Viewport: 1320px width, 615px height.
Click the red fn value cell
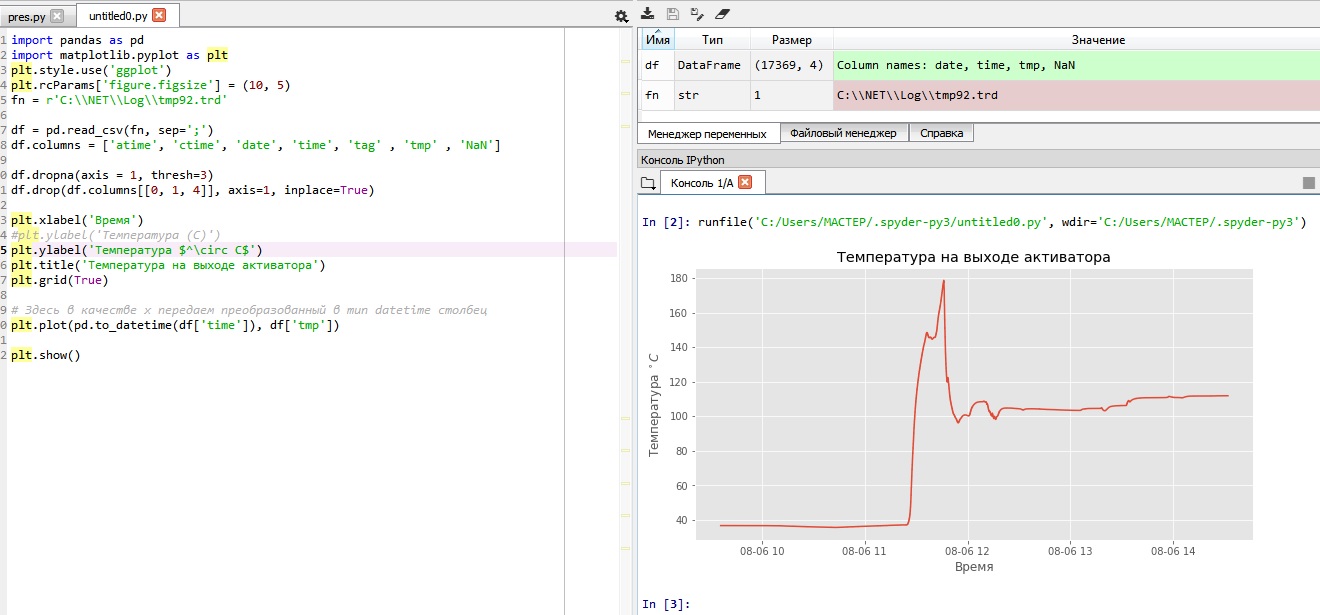tap(1076, 96)
